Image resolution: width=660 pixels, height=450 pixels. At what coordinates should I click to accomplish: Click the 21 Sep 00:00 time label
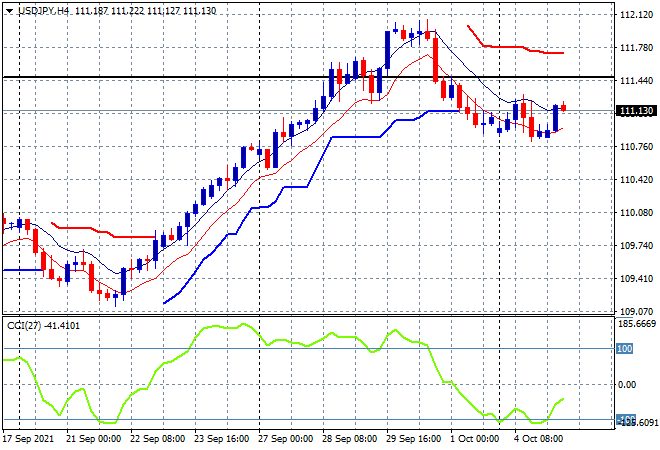point(93,439)
